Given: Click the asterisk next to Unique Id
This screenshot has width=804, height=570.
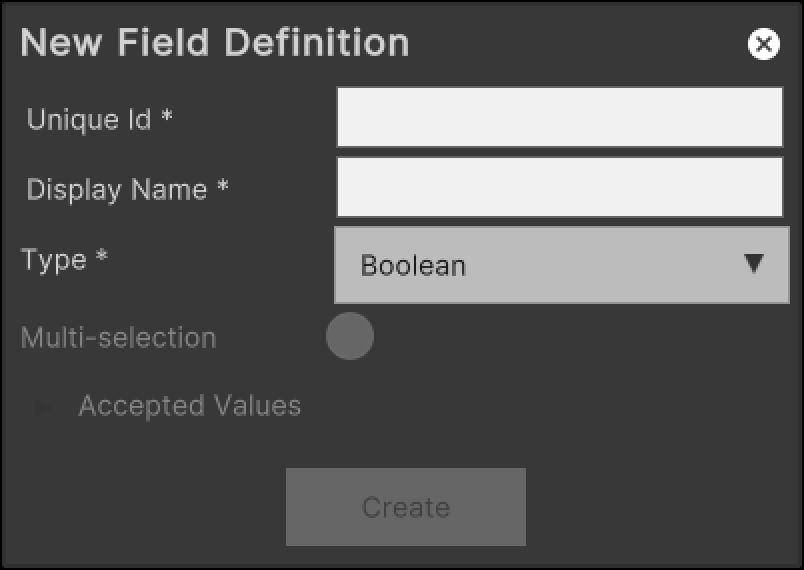Looking at the screenshot, I should pos(167,119).
